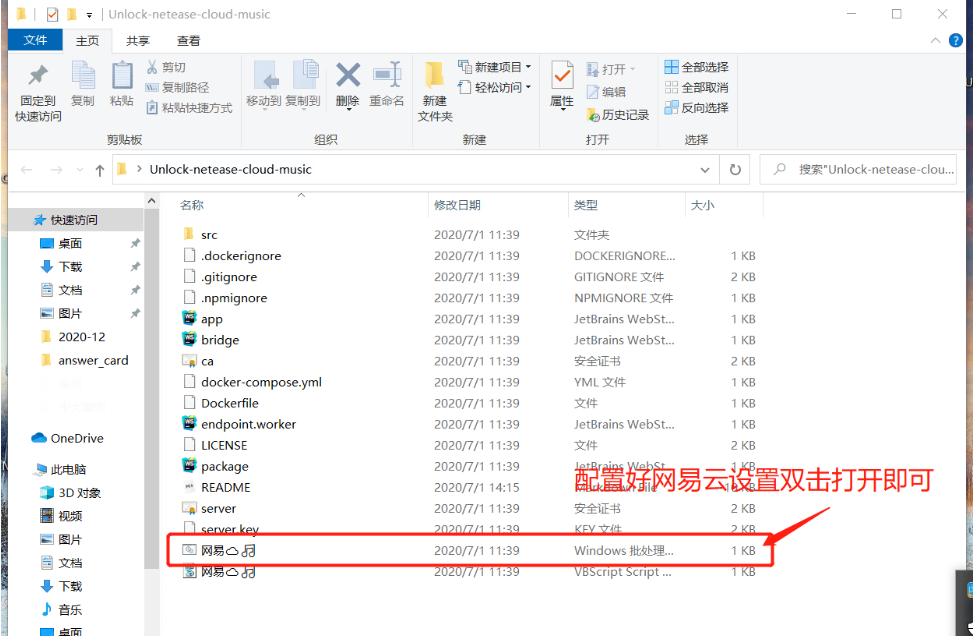Screen dimensions: 973x636
Task: Open the 打开 dropdown in ribbon
Action: tap(611, 69)
